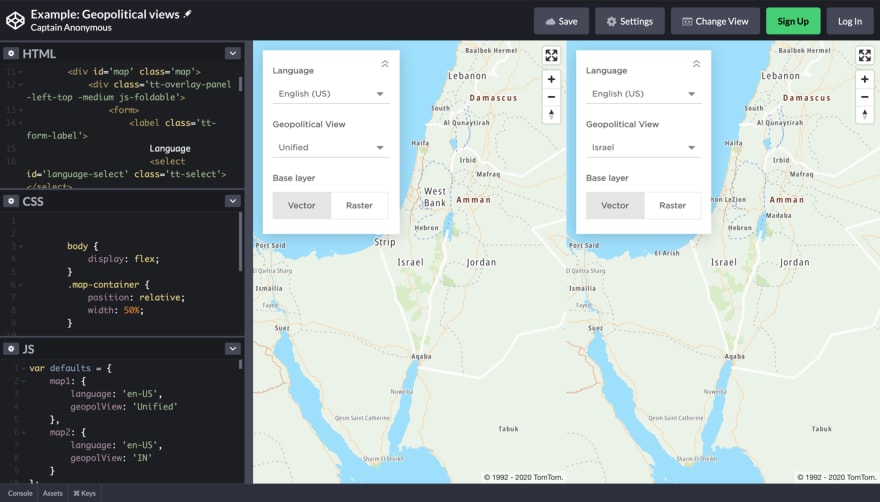Click Tabuk label on right map
Viewport: 880px width, 502px height.
[x=822, y=429]
